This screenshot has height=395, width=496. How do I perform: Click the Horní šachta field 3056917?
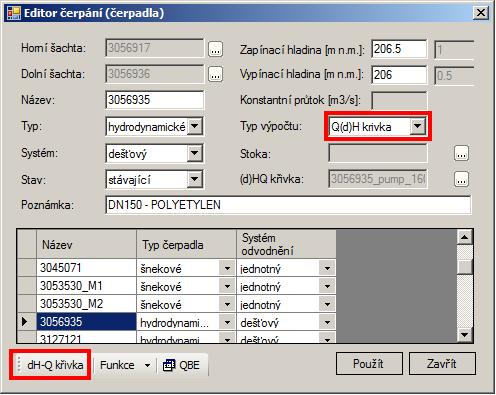point(154,48)
